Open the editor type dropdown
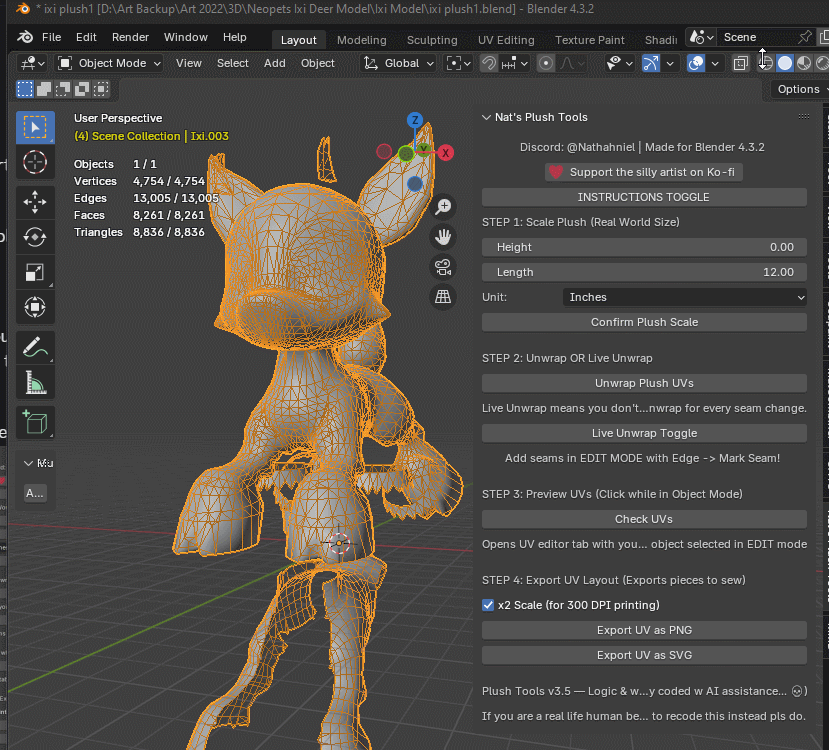The width and height of the screenshot is (829, 750). [x=33, y=63]
